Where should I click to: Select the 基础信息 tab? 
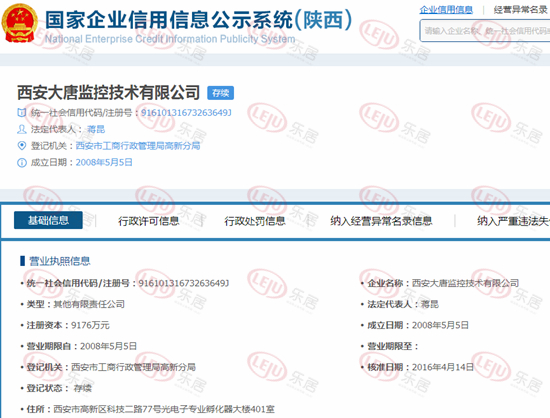[x=48, y=220]
